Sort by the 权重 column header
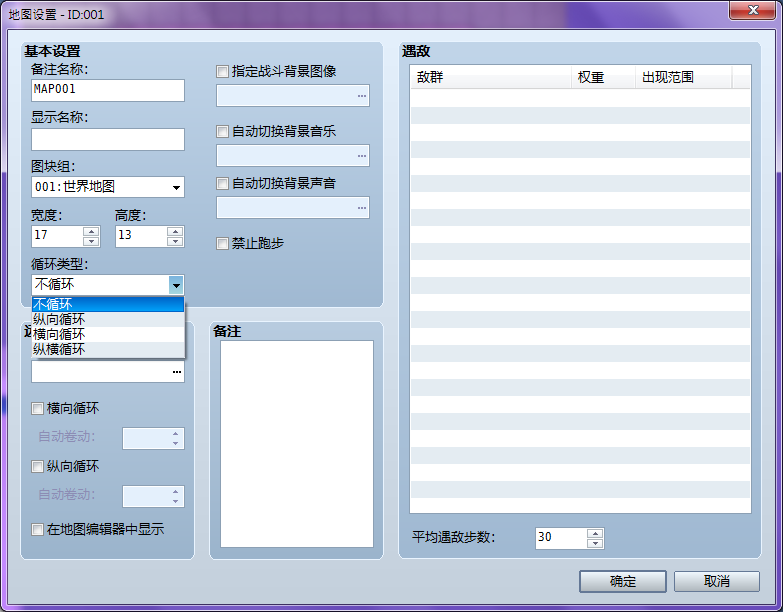Screen dimensions: 783x612 click(603, 77)
